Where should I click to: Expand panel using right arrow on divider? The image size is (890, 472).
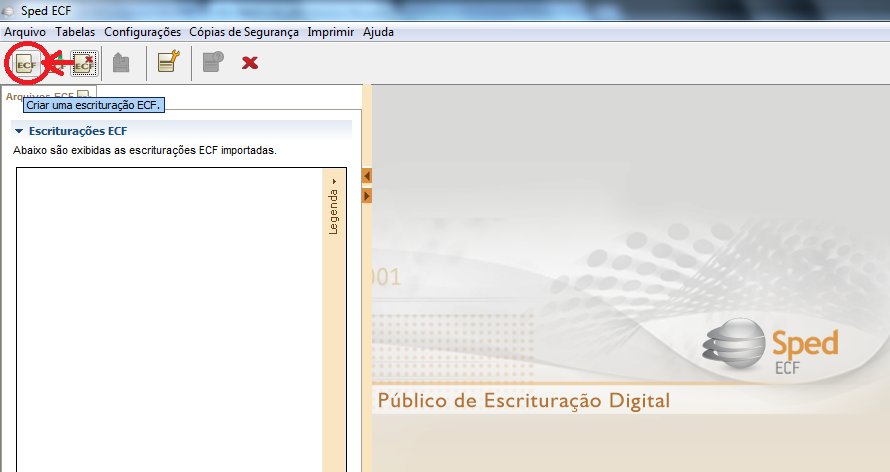(x=366, y=196)
